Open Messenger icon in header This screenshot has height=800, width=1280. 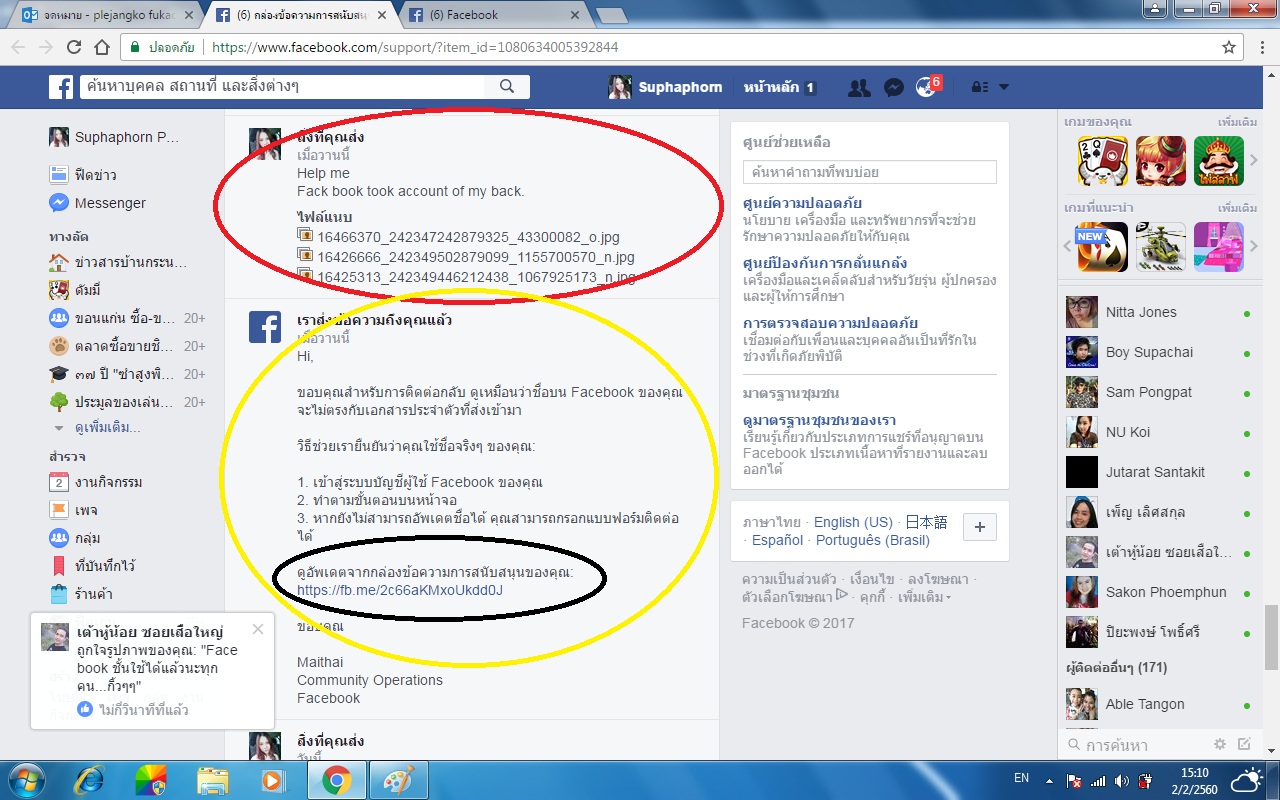(x=894, y=87)
